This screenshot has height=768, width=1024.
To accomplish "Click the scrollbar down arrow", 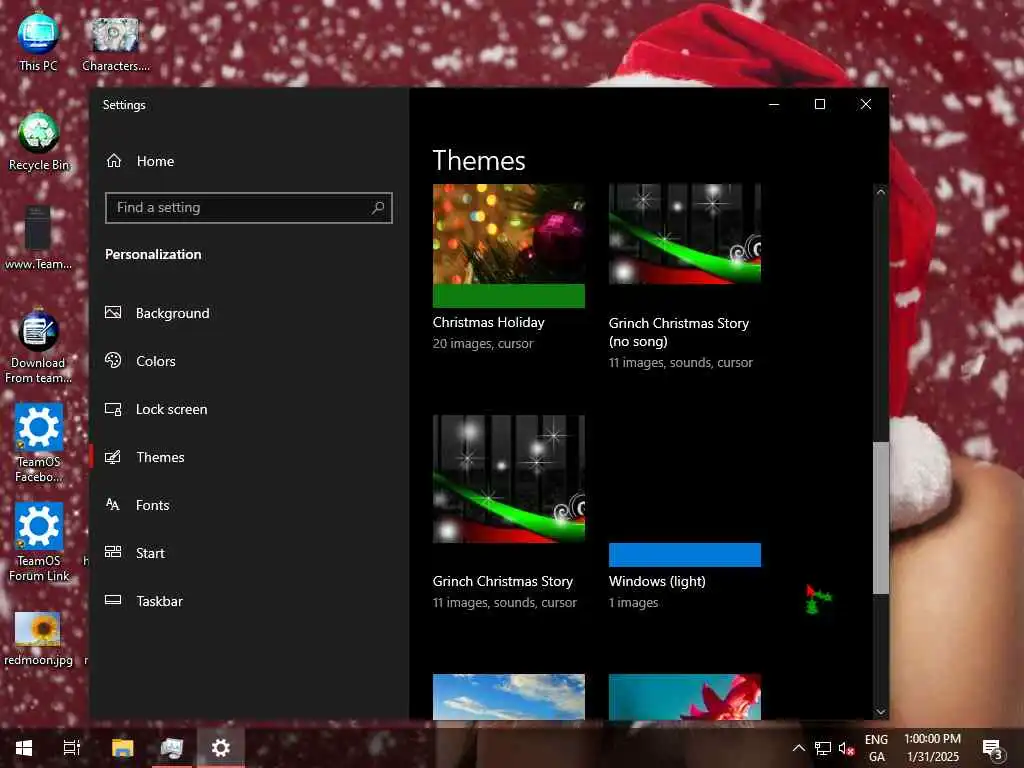I will coord(880,712).
